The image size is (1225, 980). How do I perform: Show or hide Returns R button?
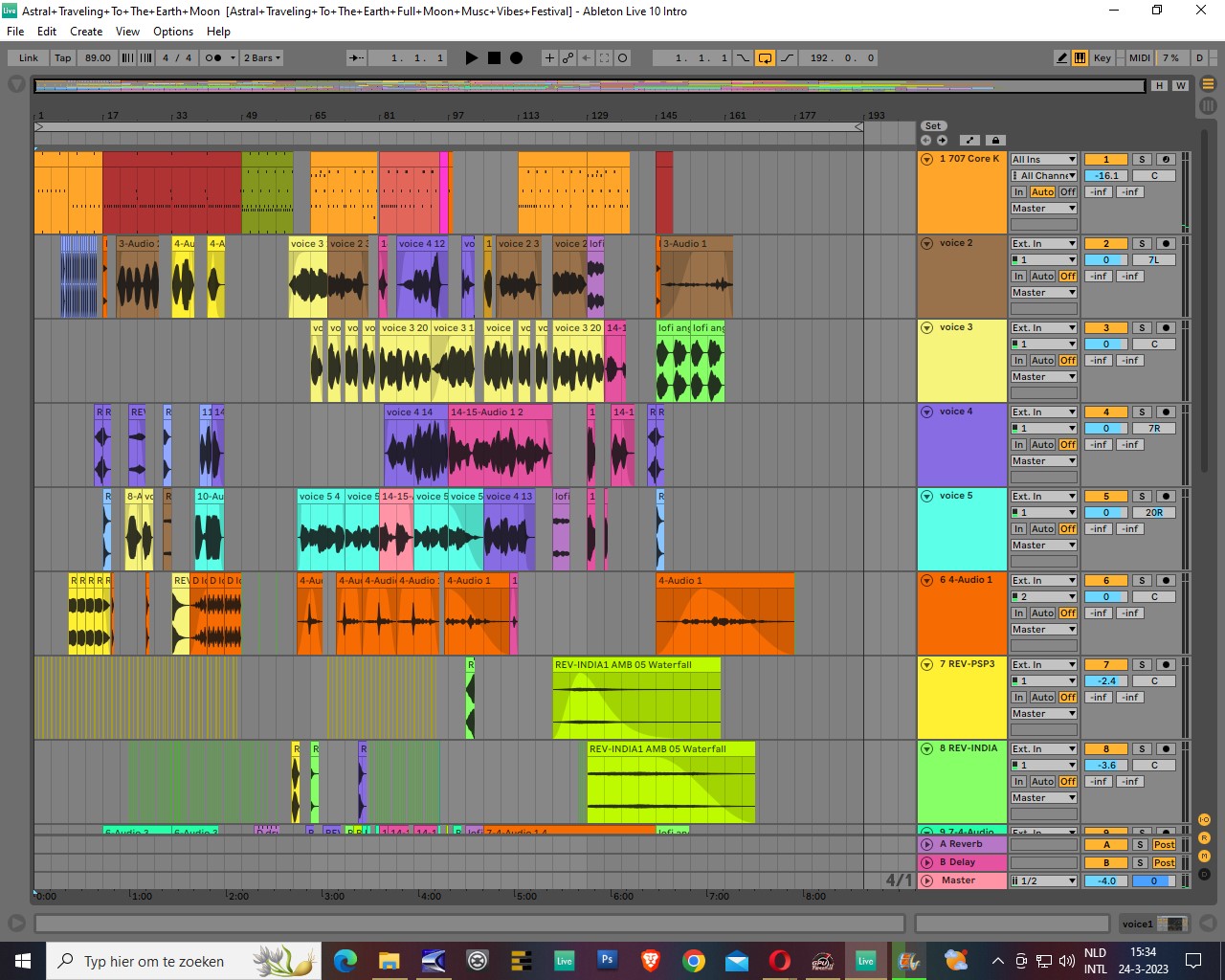(x=1205, y=837)
